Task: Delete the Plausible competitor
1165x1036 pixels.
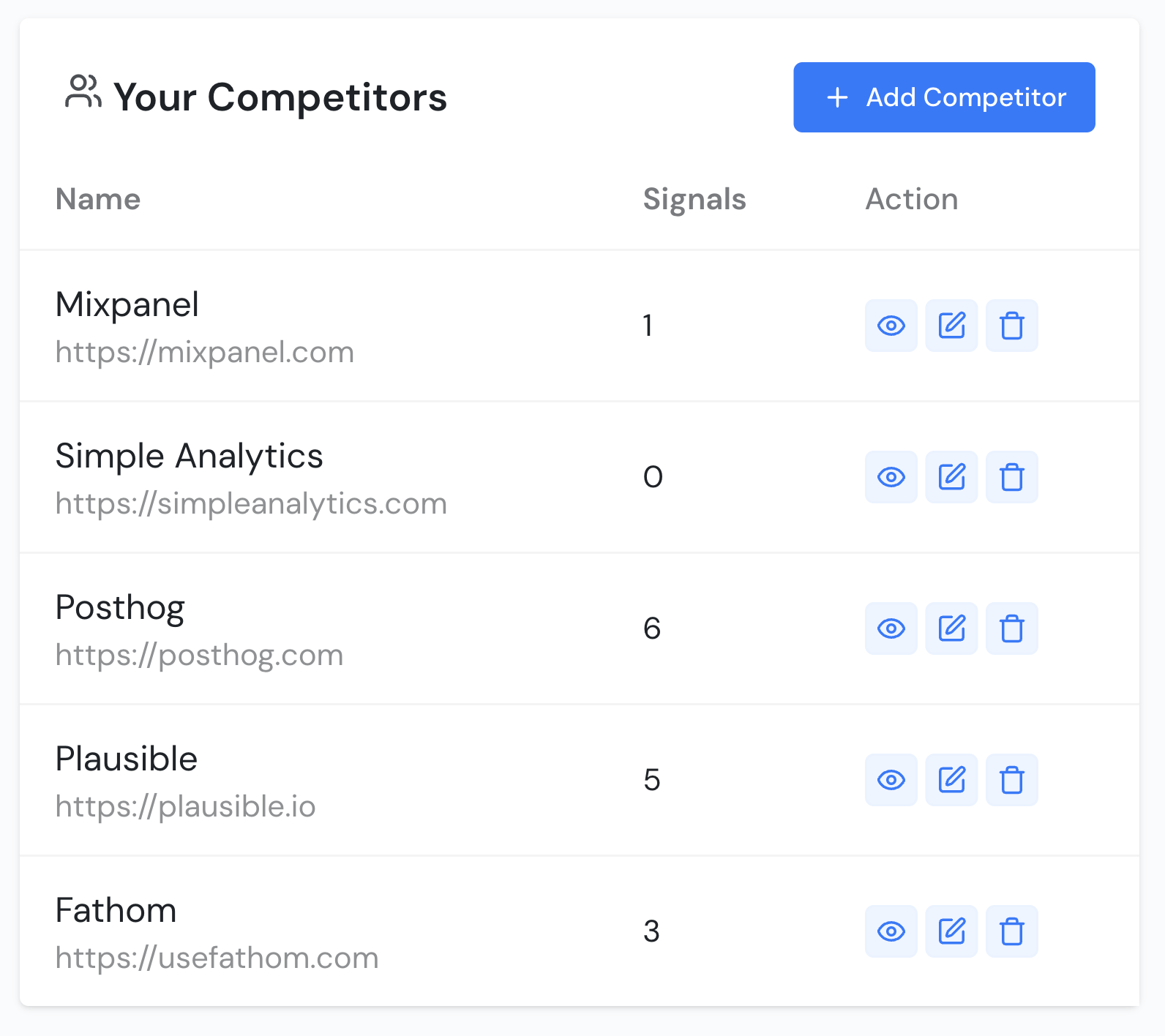Action: 1011,780
